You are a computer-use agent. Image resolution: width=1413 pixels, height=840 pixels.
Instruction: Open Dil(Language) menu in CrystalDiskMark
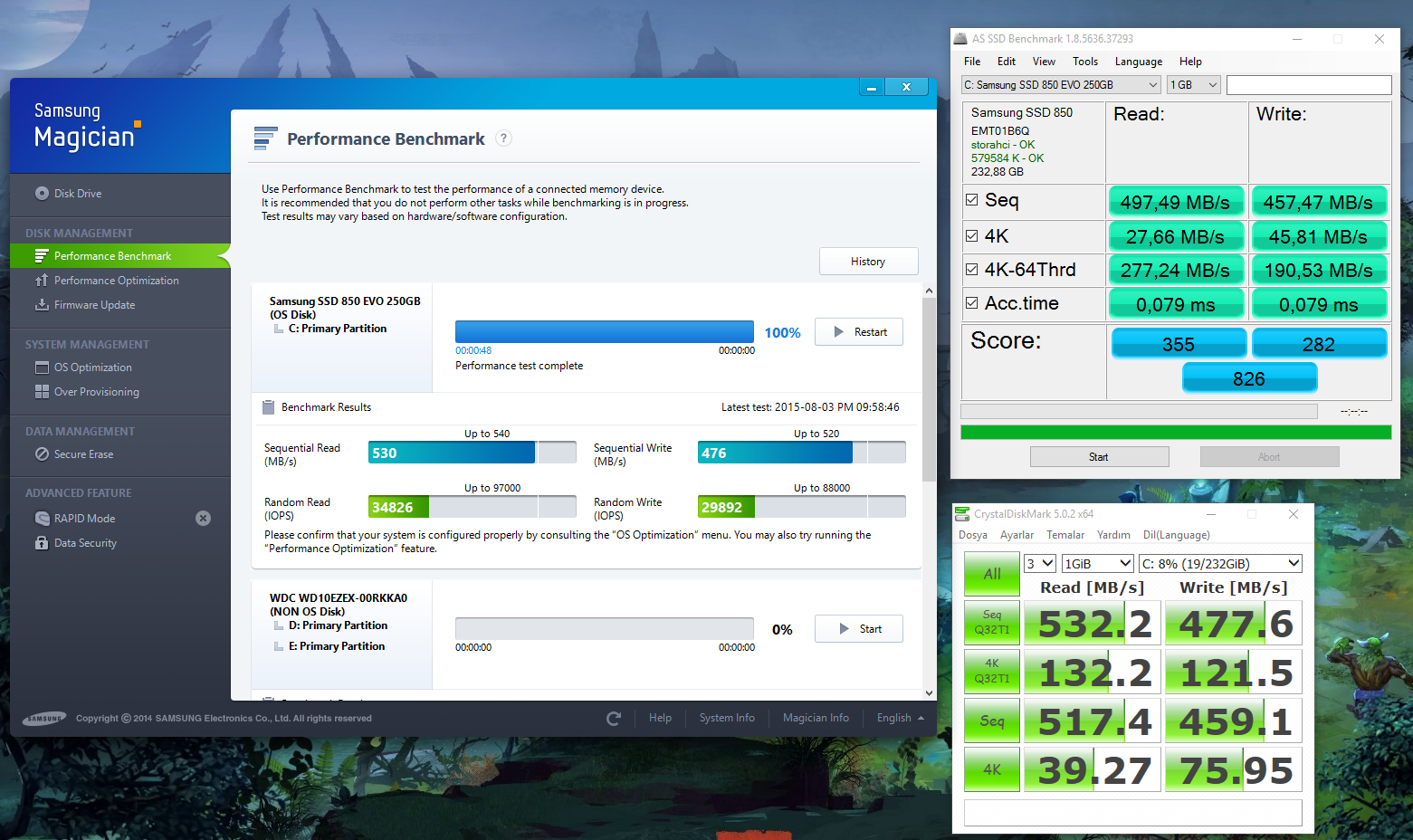[1176, 535]
